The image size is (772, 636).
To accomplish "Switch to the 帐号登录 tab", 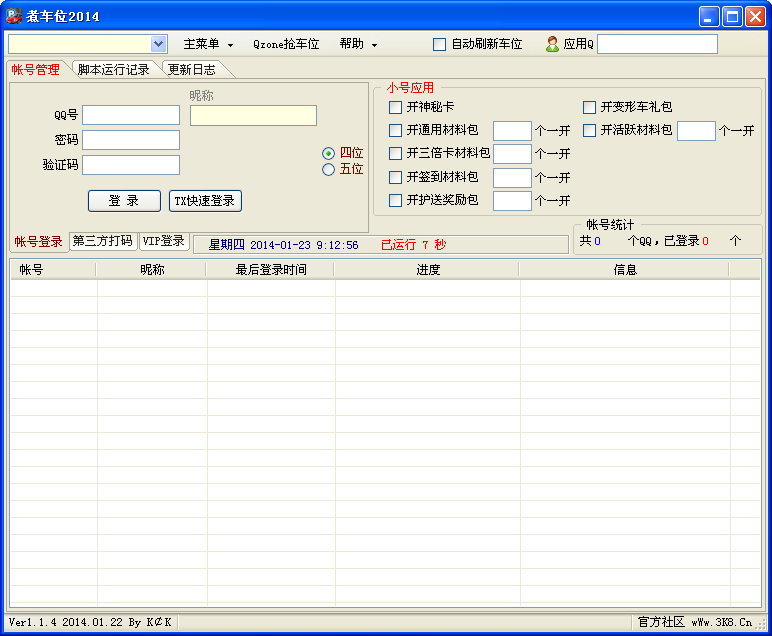I will tap(38, 242).
